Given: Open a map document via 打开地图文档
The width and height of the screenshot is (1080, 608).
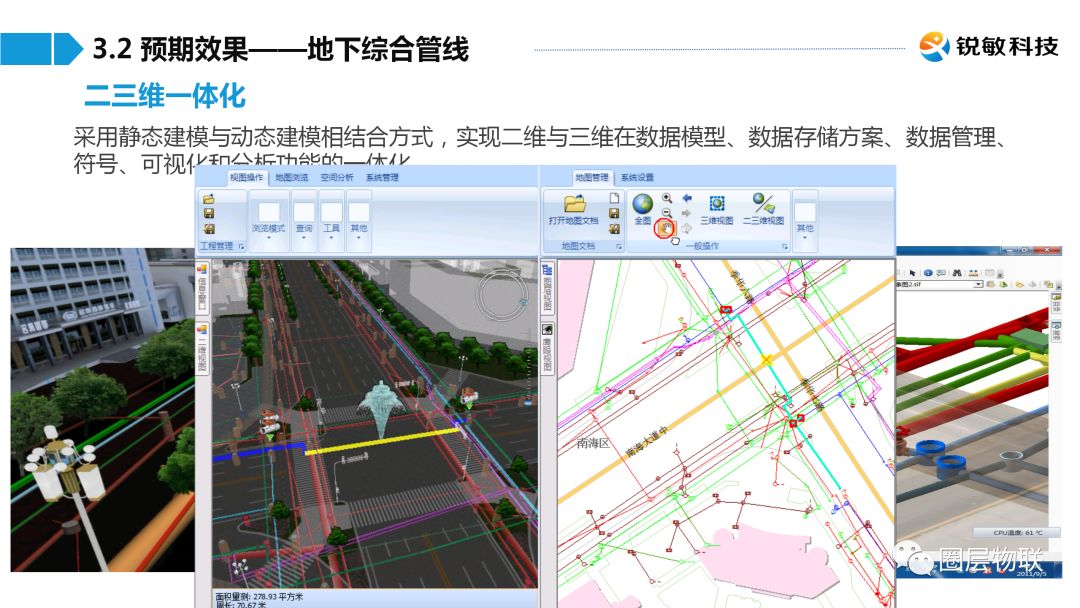Looking at the screenshot, I should click(573, 210).
